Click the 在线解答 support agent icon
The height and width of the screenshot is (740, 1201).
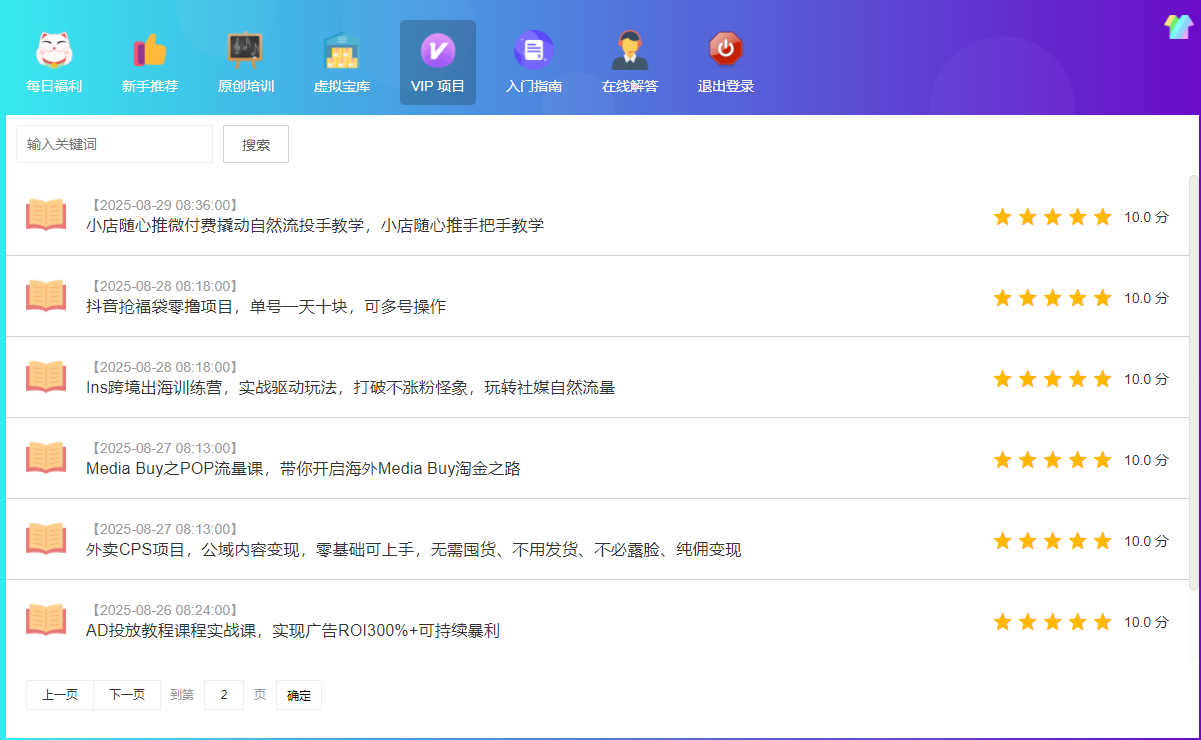[x=629, y=50]
